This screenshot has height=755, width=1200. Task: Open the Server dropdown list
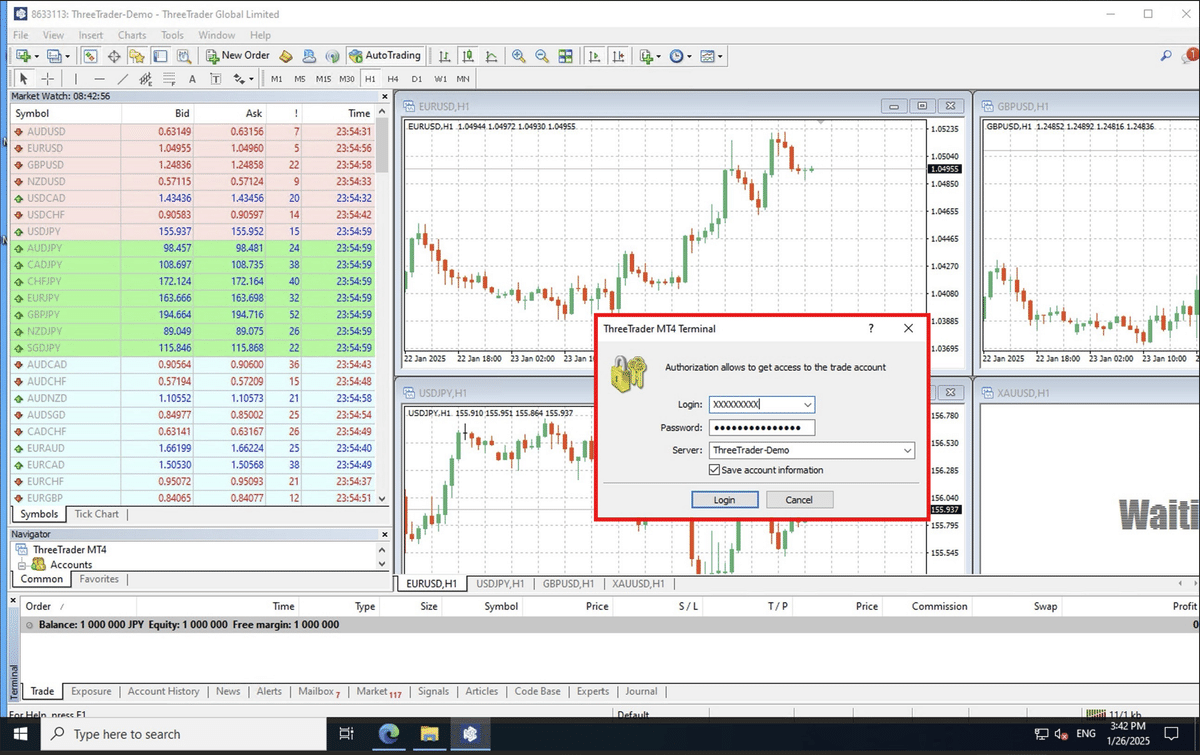pos(907,451)
